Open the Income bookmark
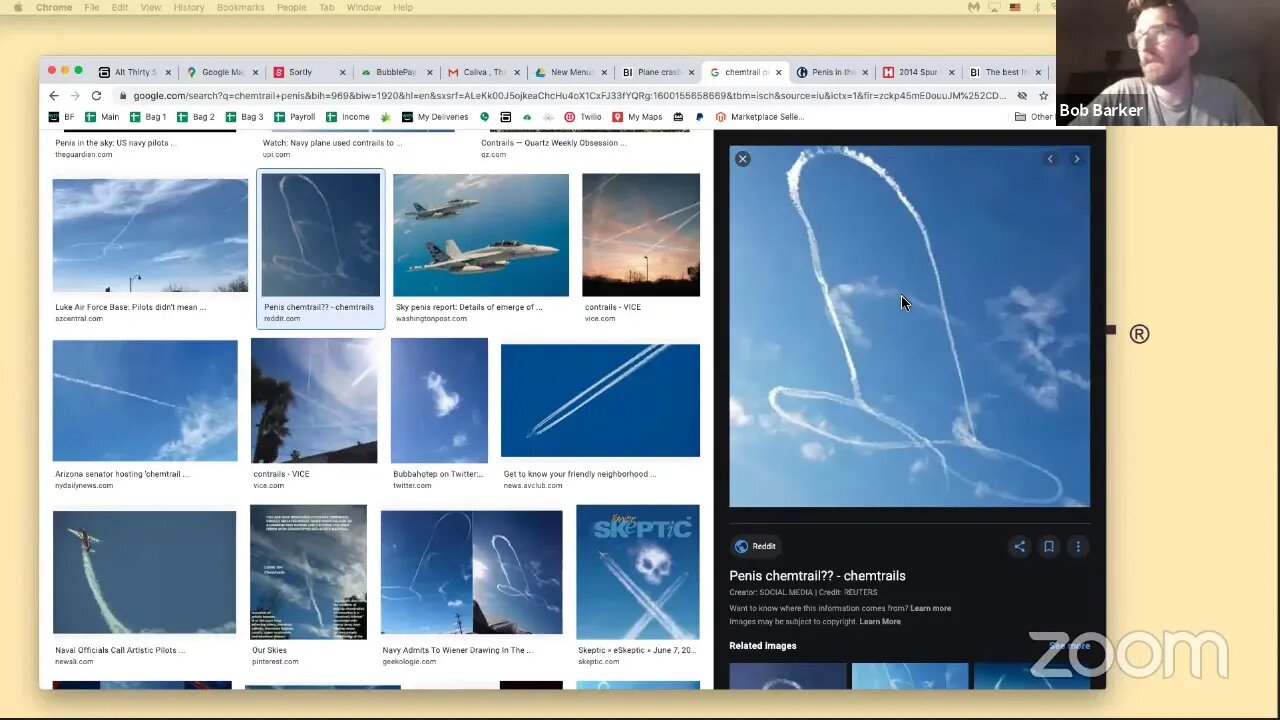This screenshot has width=1280, height=720. pos(348,117)
